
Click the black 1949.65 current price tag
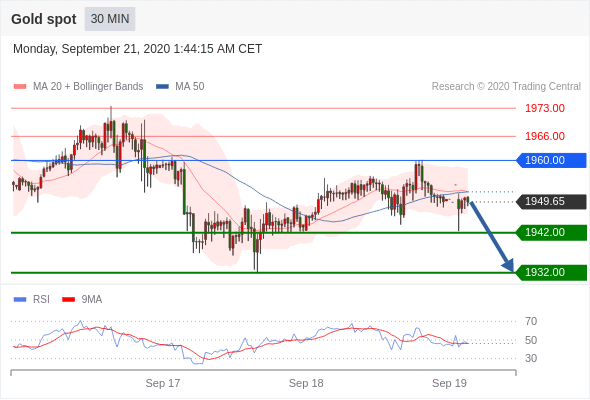(x=551, y=201)
